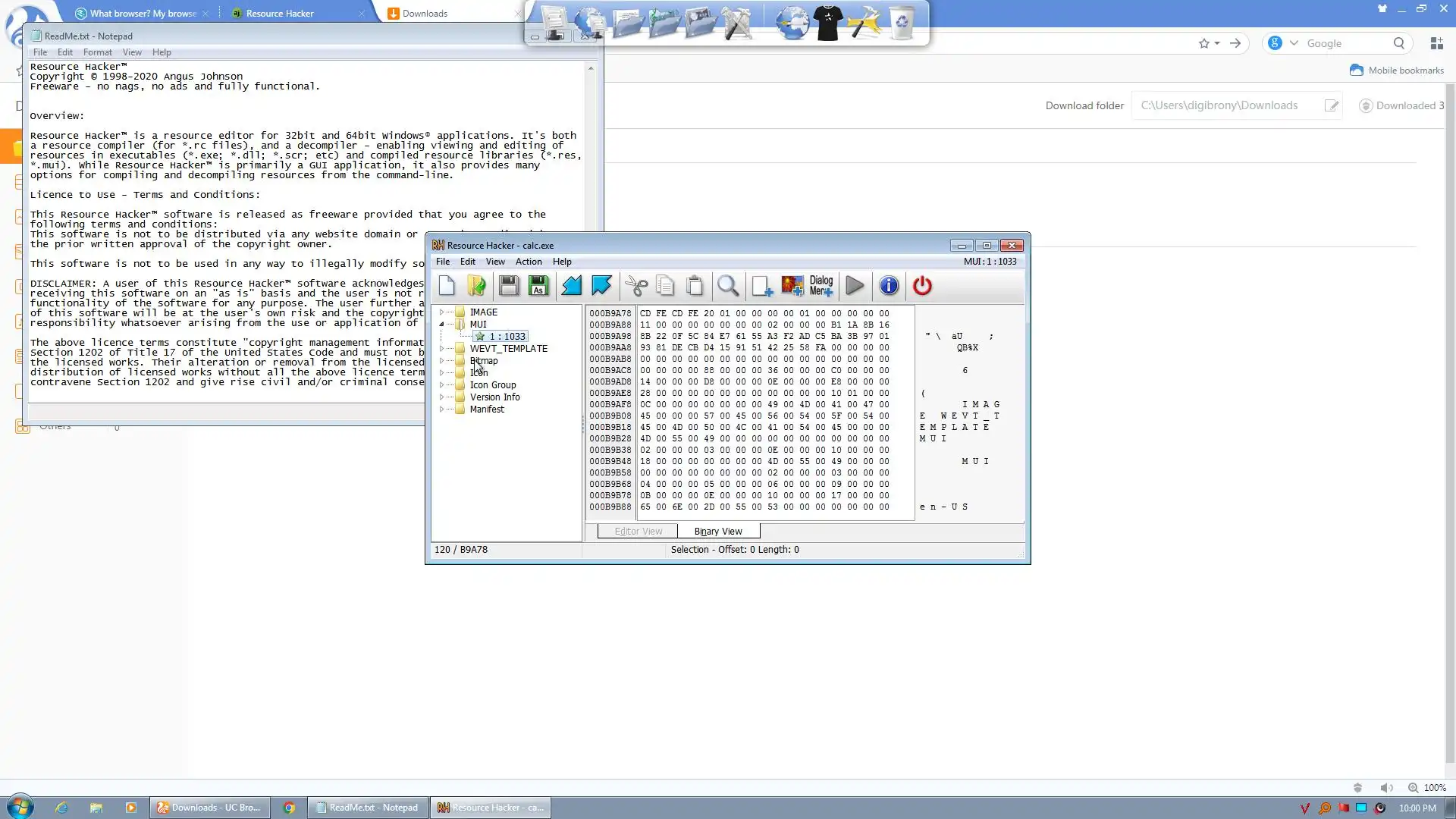
Task: Click the red power Exit icon
Action: (x=922, y=286)
